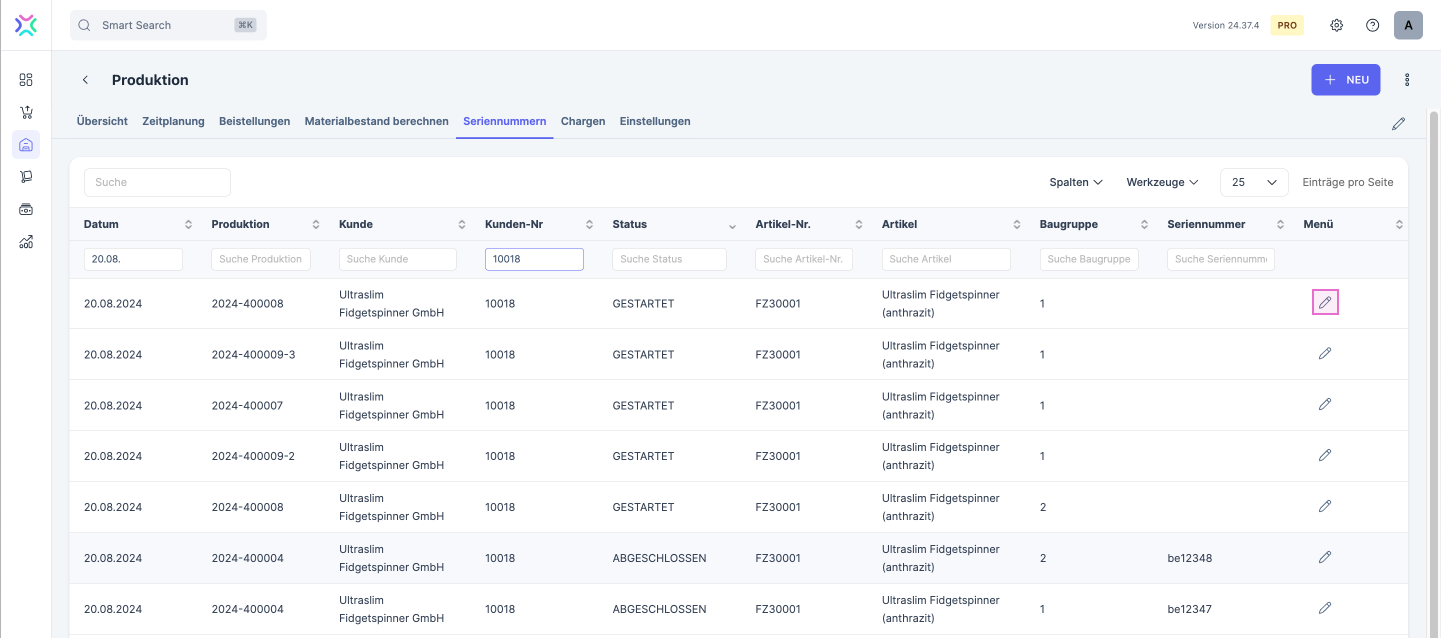
Task: Open the analytics chart sidebar icon
Action: coord(26,241)
